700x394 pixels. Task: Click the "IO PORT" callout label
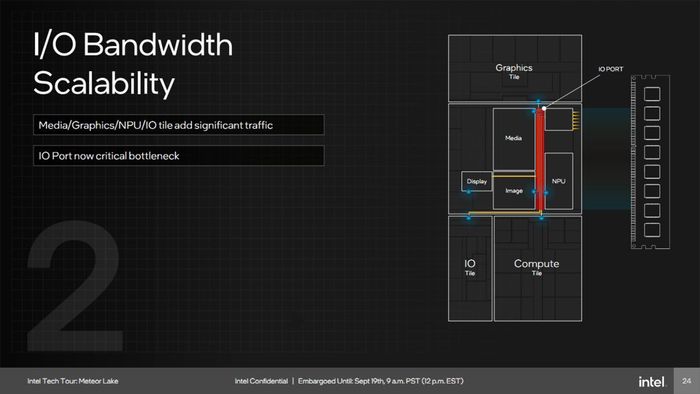pyautogui.click(x=611, y=69)
